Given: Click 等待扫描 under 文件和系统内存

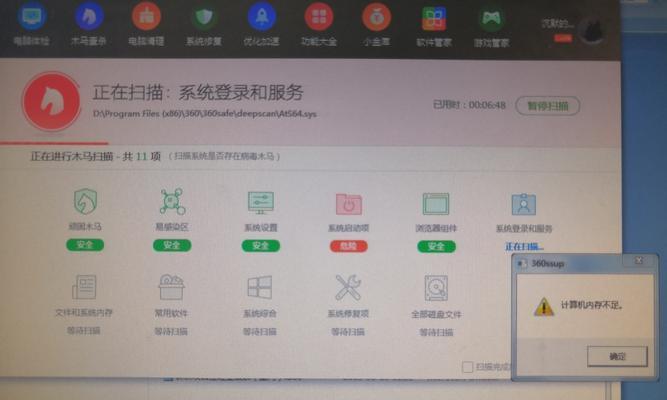Looking at the screenshot, I should point(83,331).
